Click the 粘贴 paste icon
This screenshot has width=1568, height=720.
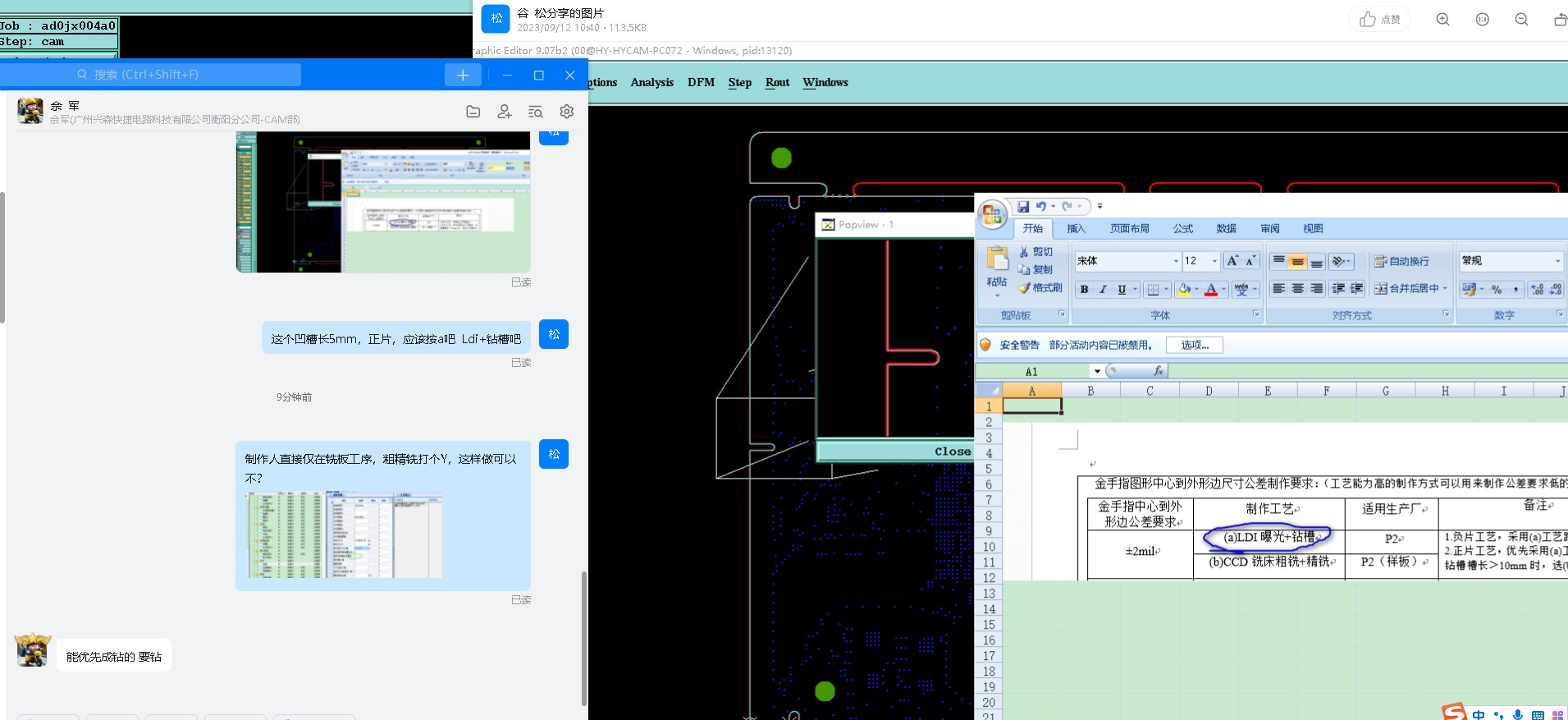click(998, 259)
